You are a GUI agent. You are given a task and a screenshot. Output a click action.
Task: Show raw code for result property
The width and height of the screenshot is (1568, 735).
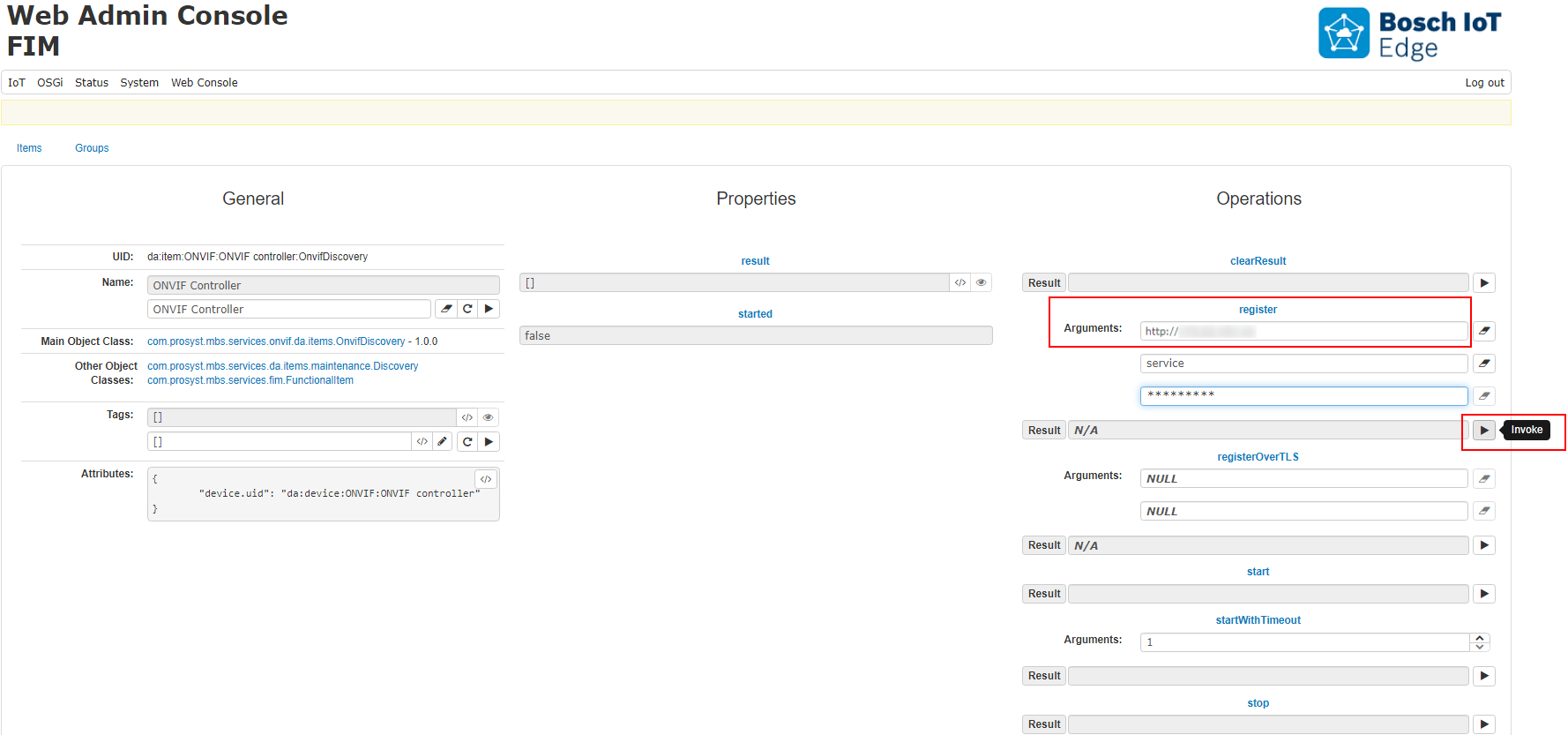tap(960, 282)
